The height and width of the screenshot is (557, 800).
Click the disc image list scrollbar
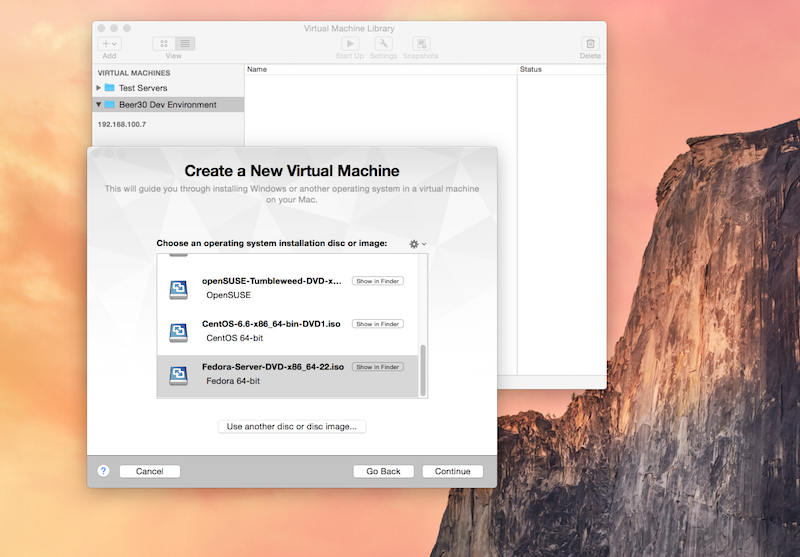click(422, 370)
